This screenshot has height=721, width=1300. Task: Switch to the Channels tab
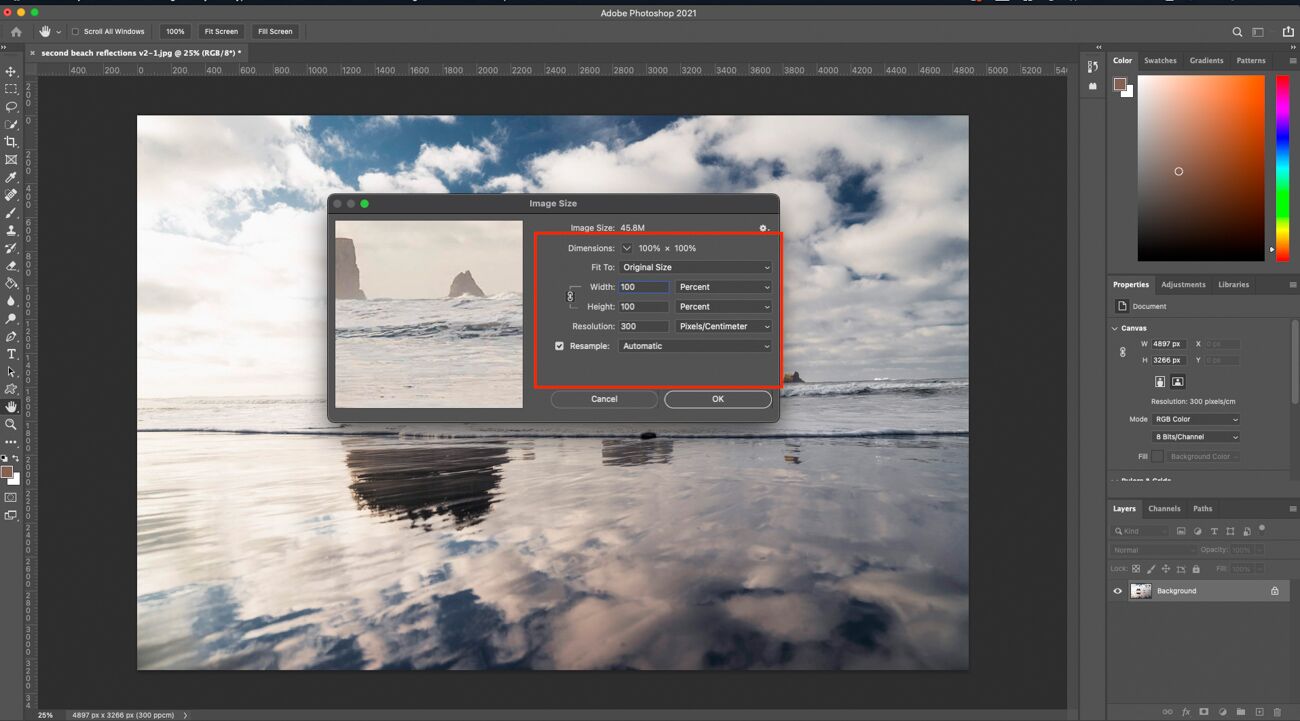click(x=1164, y=508)
